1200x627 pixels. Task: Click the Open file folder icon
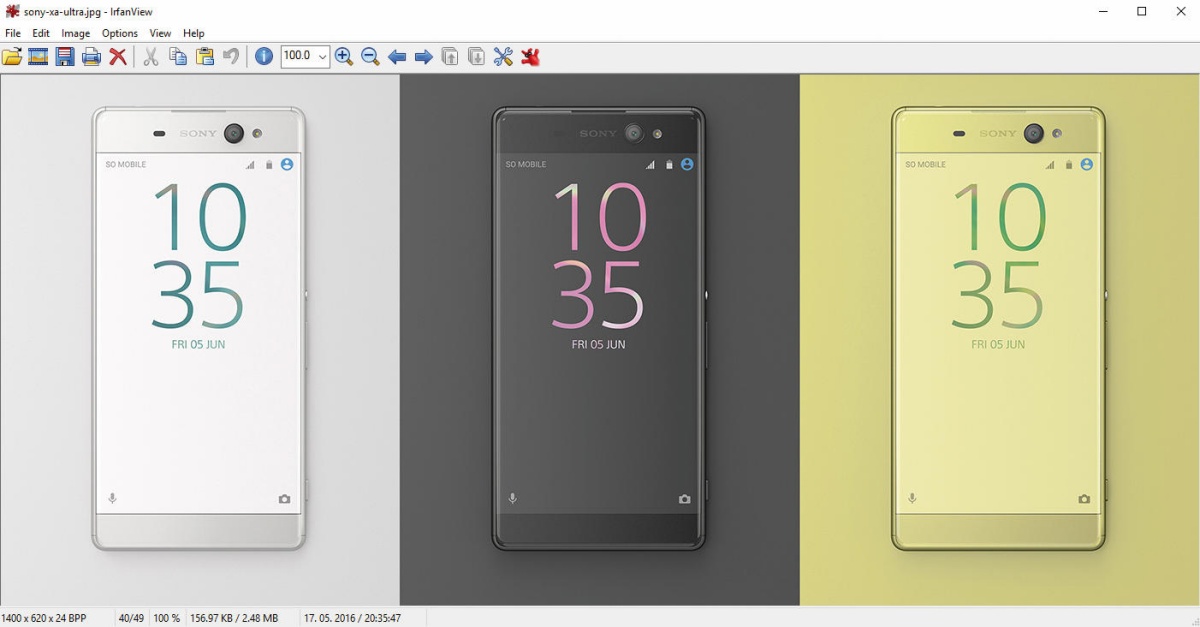click(x=12, y=57)
